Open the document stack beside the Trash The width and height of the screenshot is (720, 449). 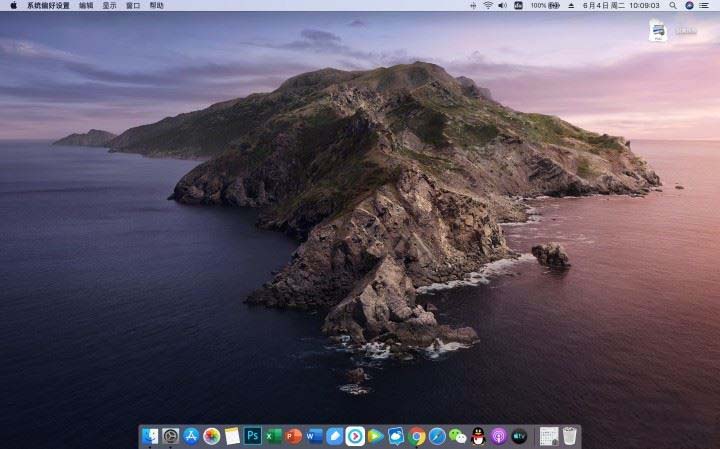coord(549,436)
